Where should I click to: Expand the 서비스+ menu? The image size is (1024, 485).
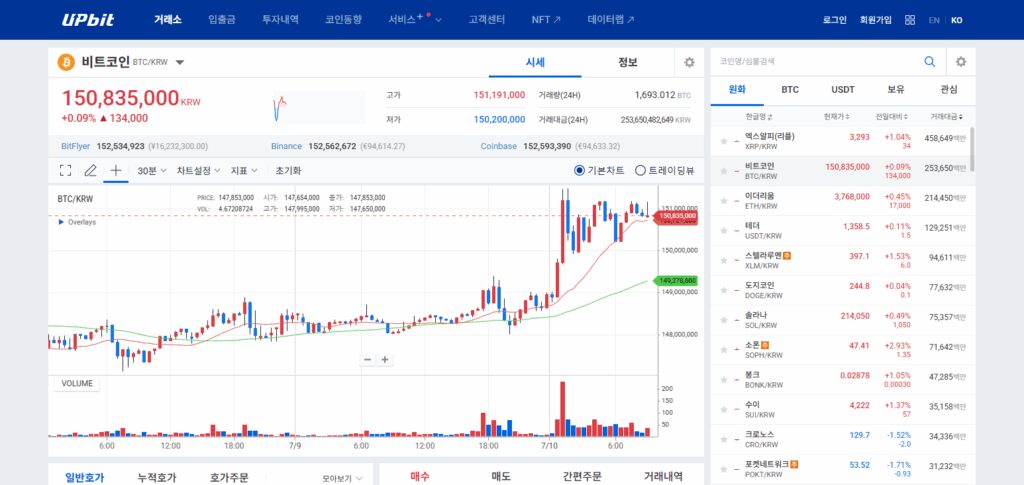pos(415,20)
